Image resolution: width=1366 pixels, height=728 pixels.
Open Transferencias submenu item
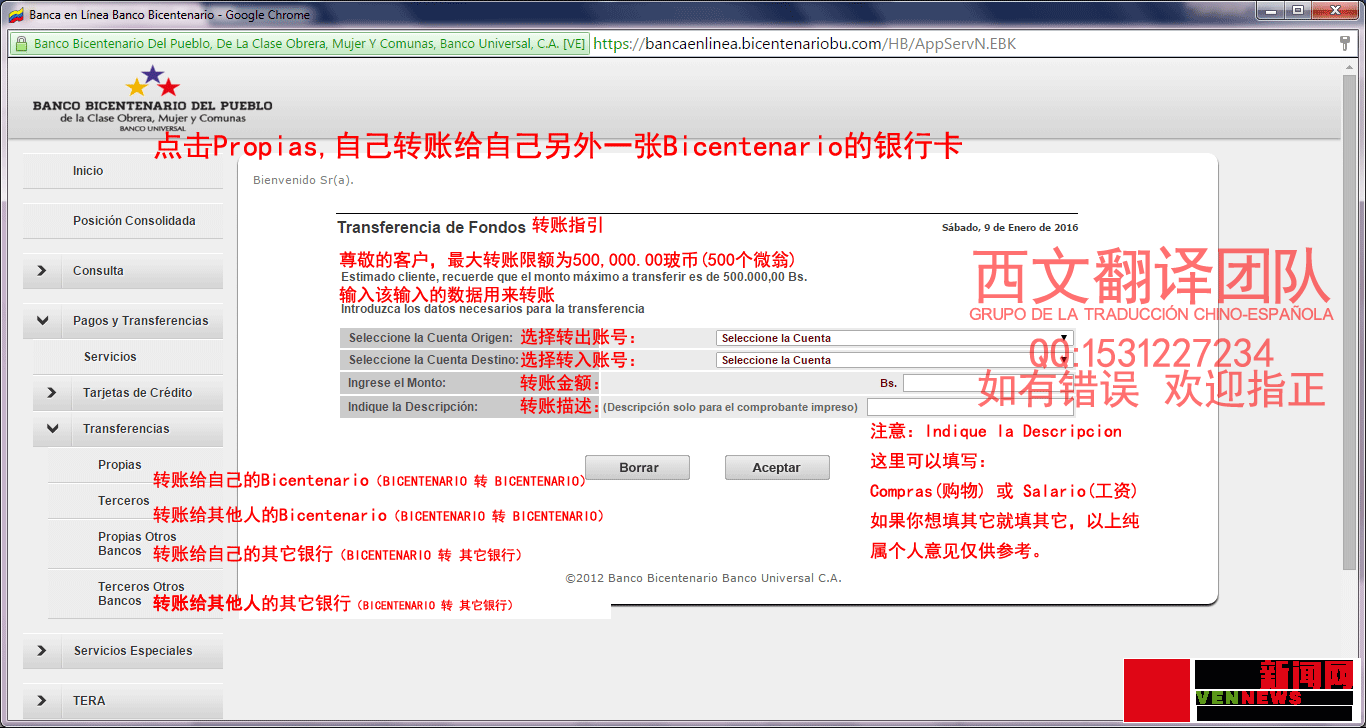coord(126,429)
